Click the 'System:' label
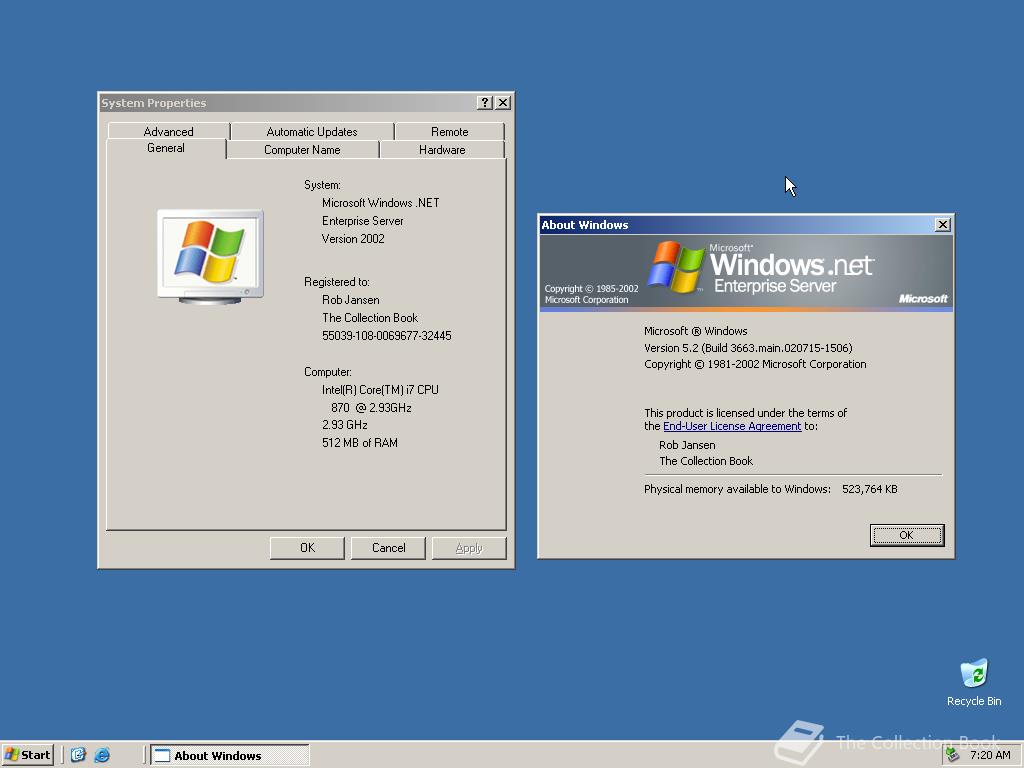 [322, 185]
